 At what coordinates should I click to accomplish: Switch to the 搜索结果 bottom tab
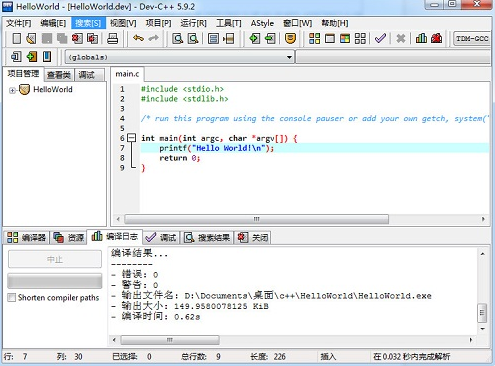point(207,237)
